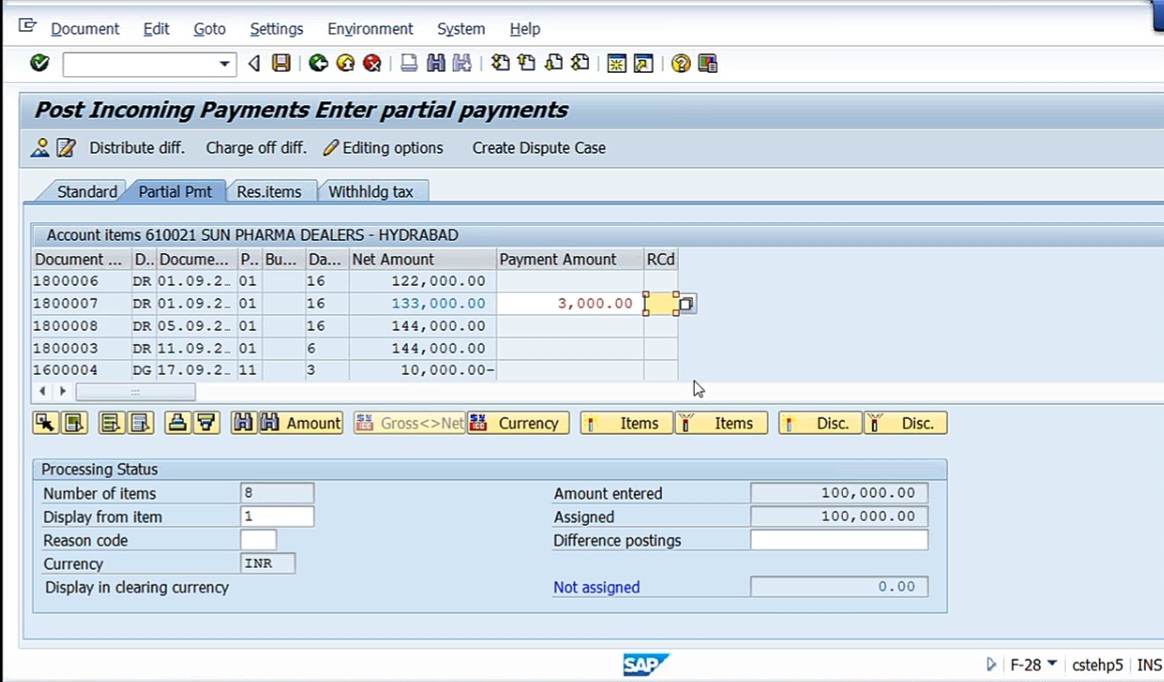Go to the last page icon

[581, 63]
